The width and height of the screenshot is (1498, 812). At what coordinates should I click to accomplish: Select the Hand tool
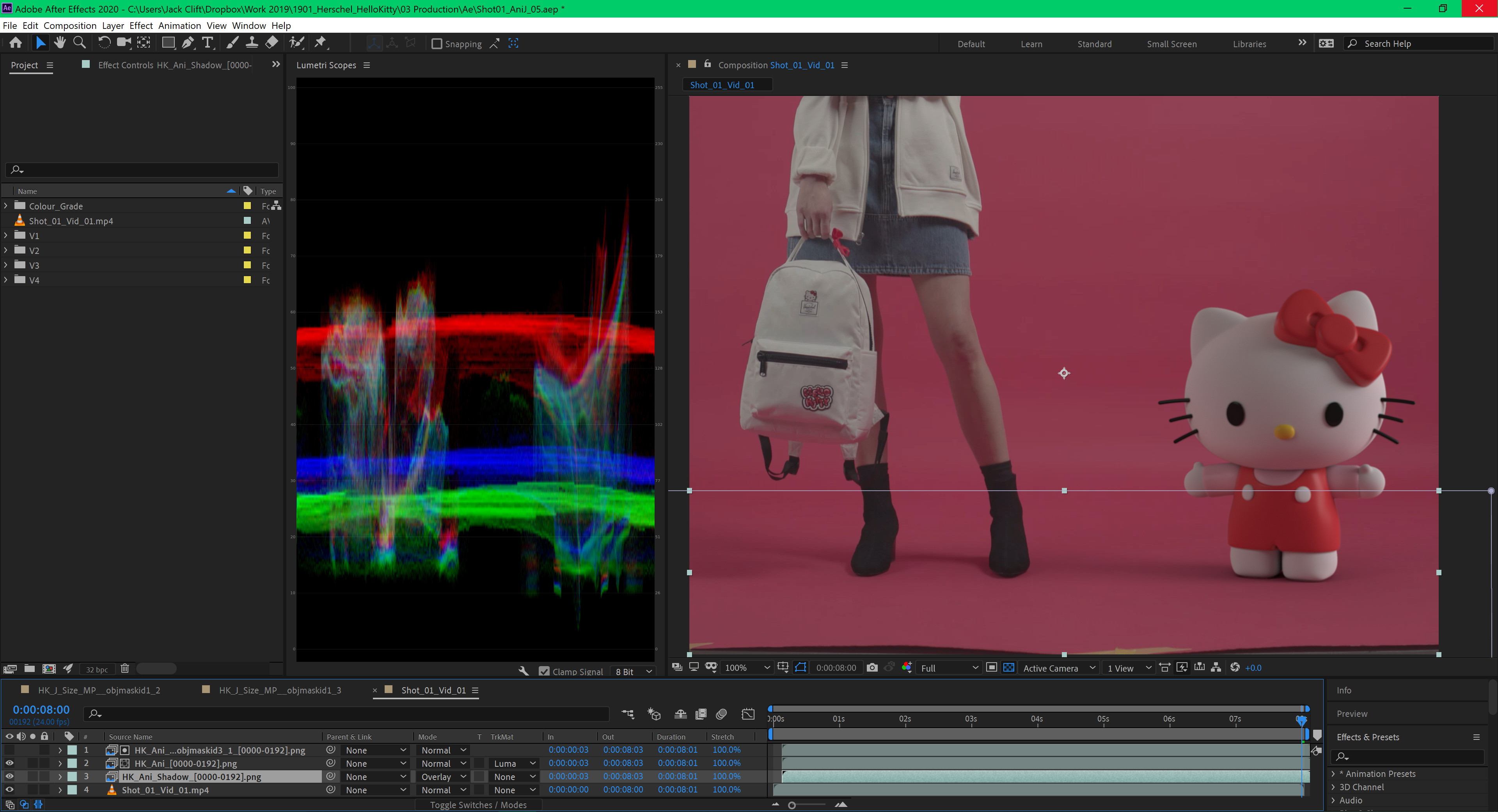(x=59, y=43)
